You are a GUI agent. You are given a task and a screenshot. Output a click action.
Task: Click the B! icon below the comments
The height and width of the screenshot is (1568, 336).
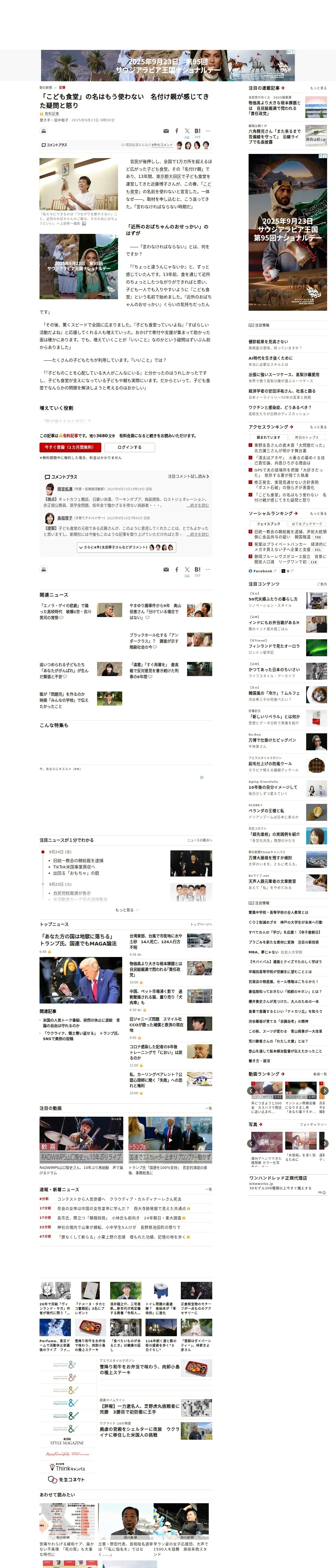pos(197,569)
